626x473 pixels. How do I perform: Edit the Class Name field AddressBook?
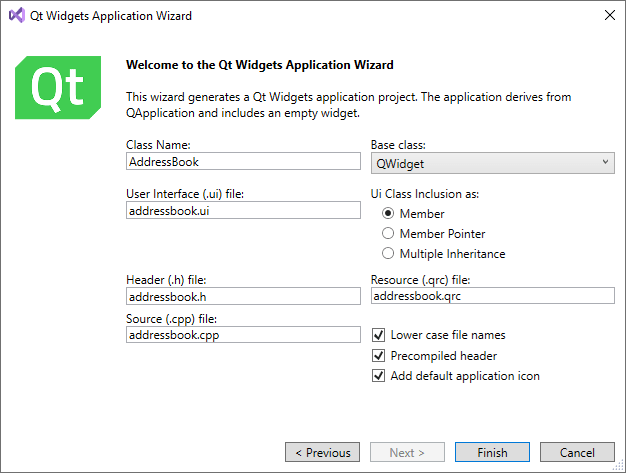click(x=243, y=161)
